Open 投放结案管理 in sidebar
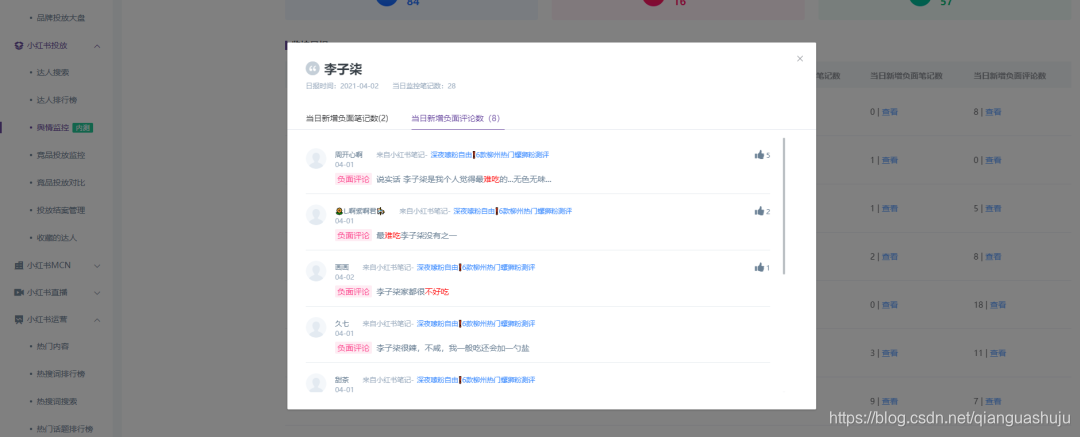Viewport: 1080px width, 437px height. coord(61,210)
